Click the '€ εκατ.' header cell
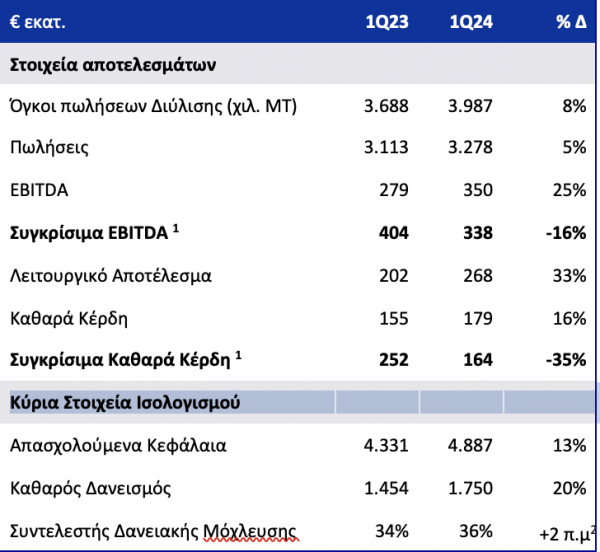Image resolution: width=600 pixels, height=552 pixels. [38, 22]
